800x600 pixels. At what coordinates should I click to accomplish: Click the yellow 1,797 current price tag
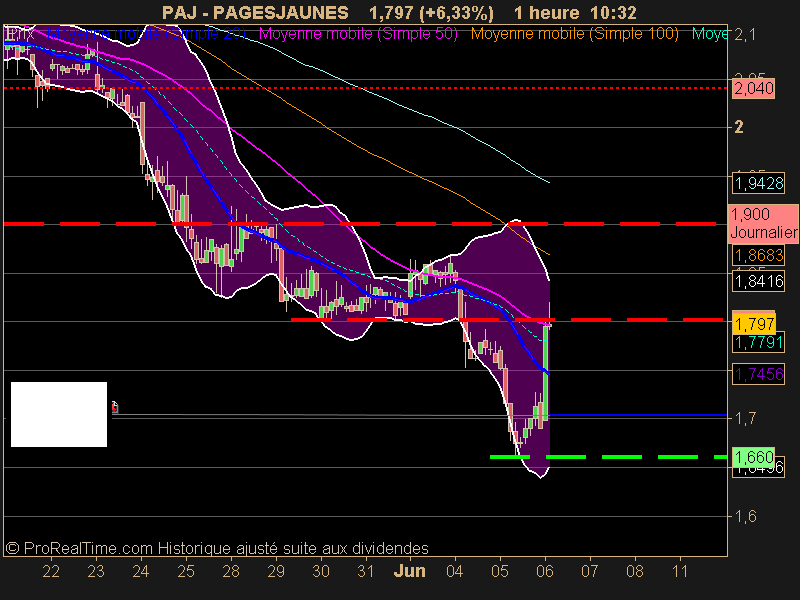(x=754, y=323)
